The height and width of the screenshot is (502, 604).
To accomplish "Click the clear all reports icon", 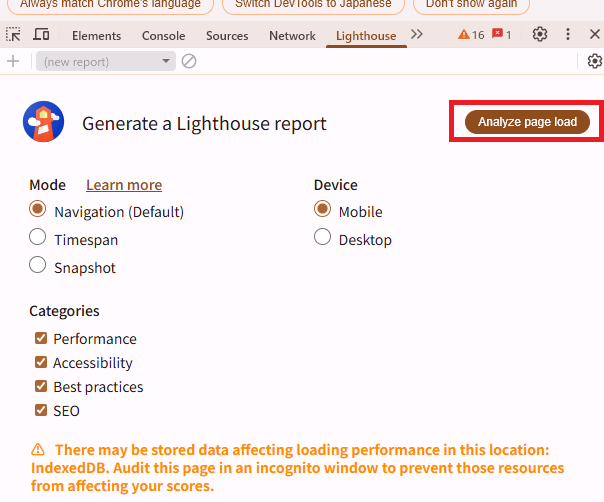I will click(x=189, y=62).
